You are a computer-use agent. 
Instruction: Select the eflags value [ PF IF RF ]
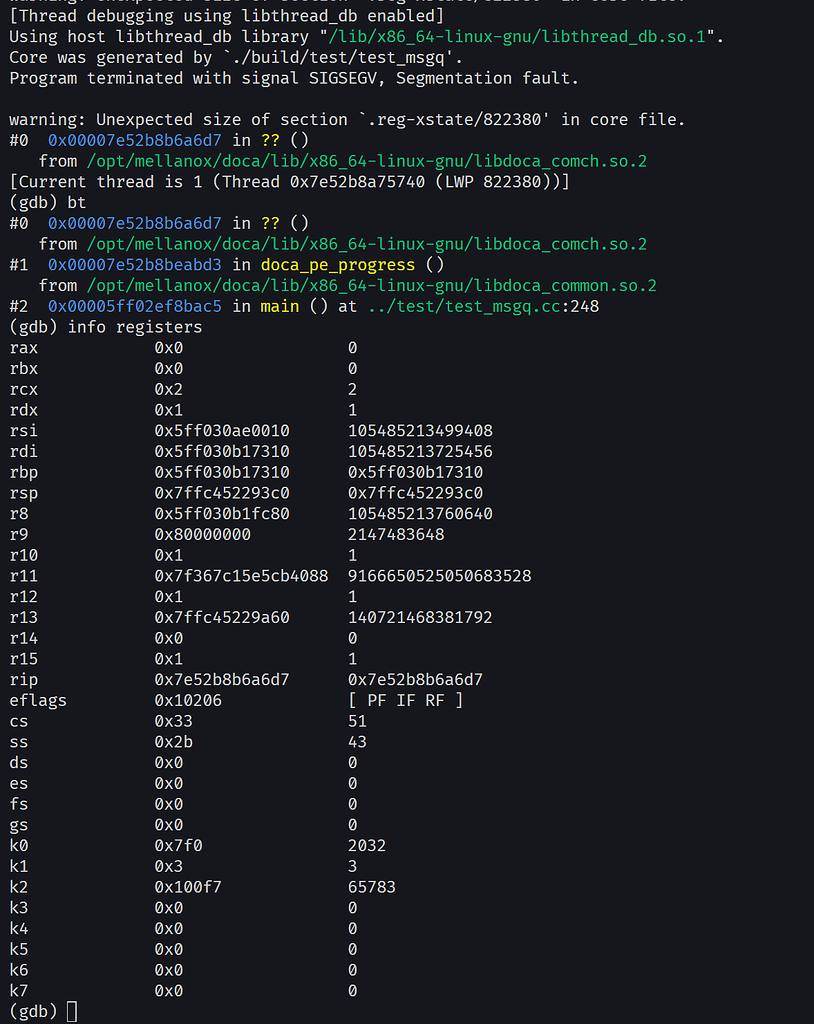(395, 700)
